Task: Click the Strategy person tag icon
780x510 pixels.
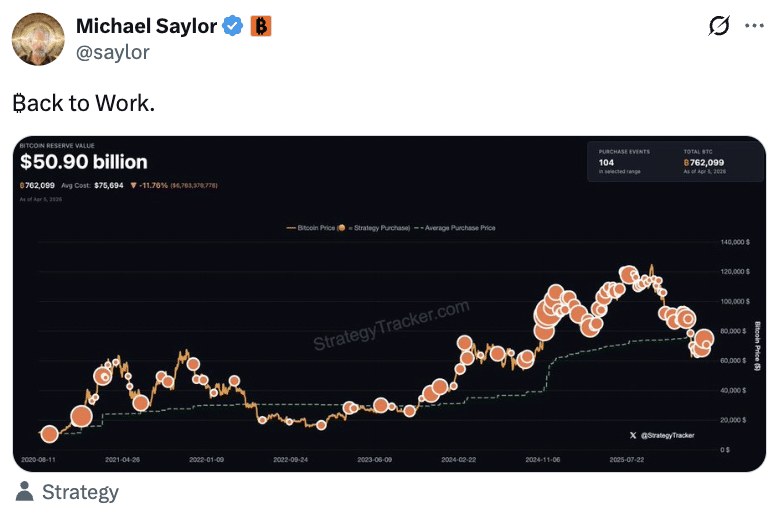Action: 25,491
